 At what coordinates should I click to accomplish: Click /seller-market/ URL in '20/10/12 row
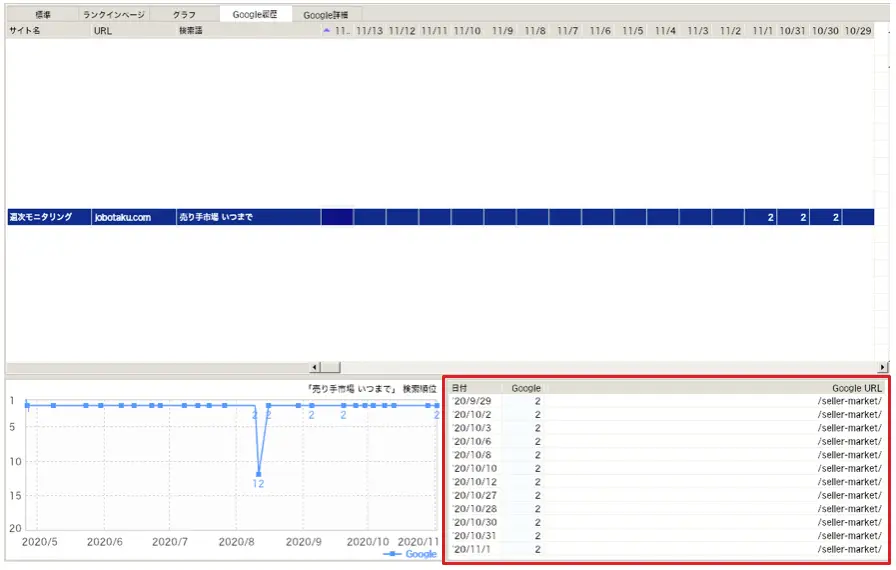click(x=850, y=482)
